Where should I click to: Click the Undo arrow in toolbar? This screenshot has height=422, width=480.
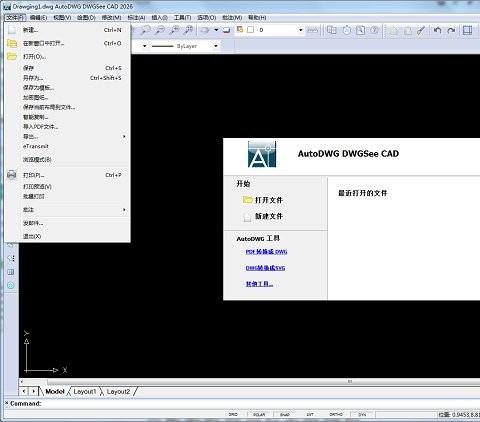click(x=438, y=30)
